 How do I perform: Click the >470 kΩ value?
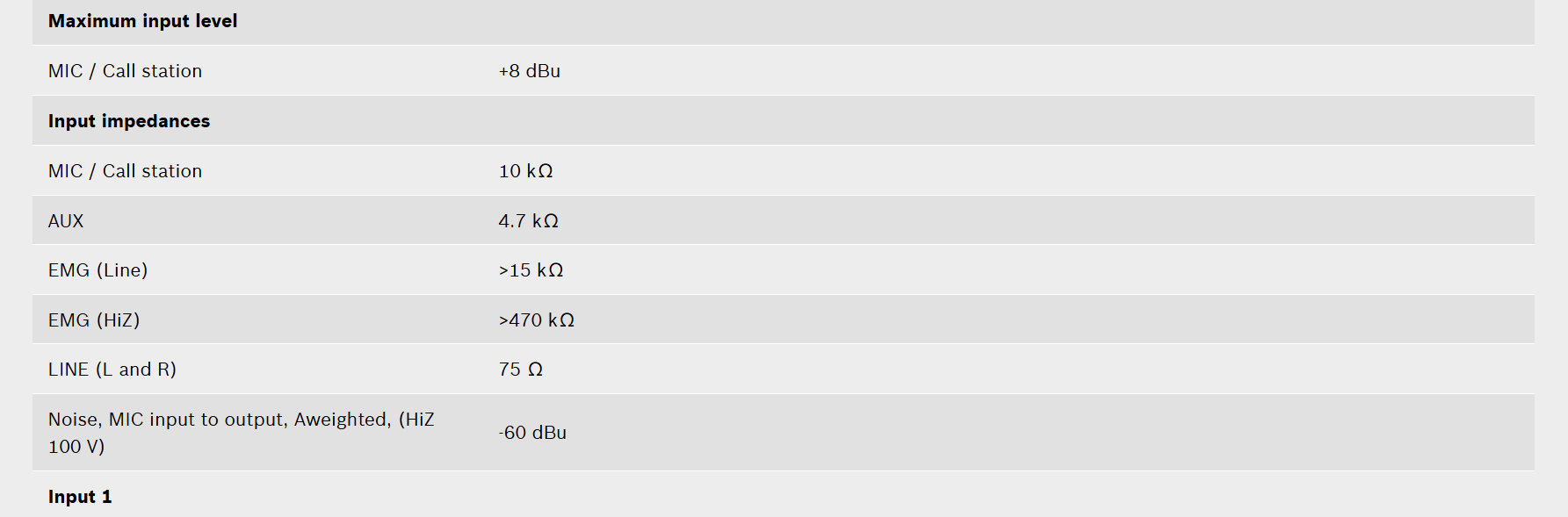(x=537, y=320)
